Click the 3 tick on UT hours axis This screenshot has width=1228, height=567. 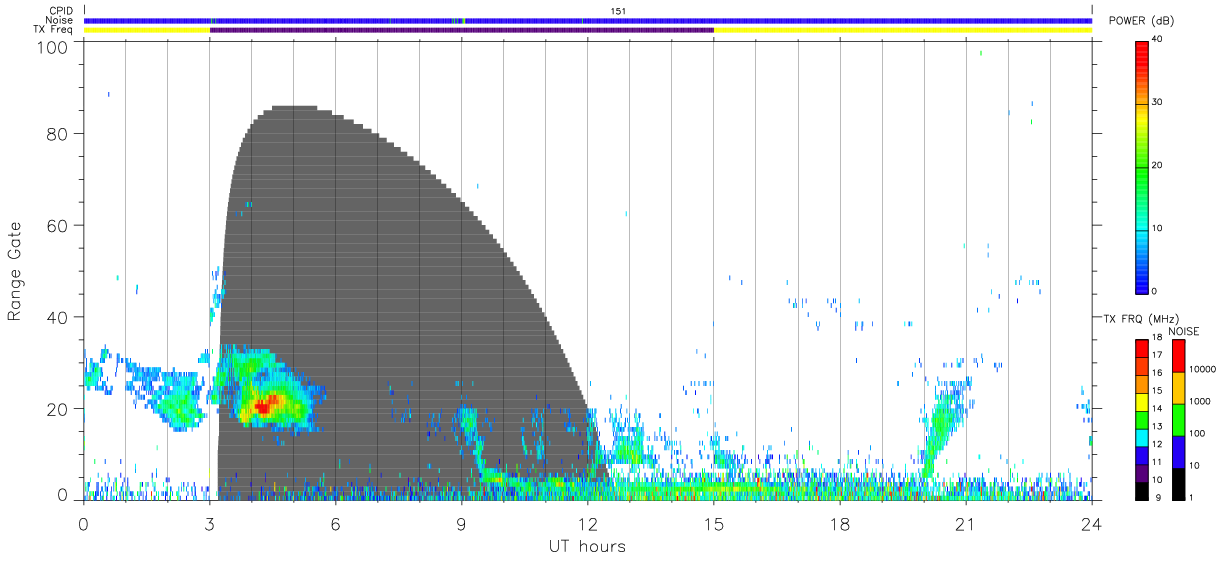210,523
